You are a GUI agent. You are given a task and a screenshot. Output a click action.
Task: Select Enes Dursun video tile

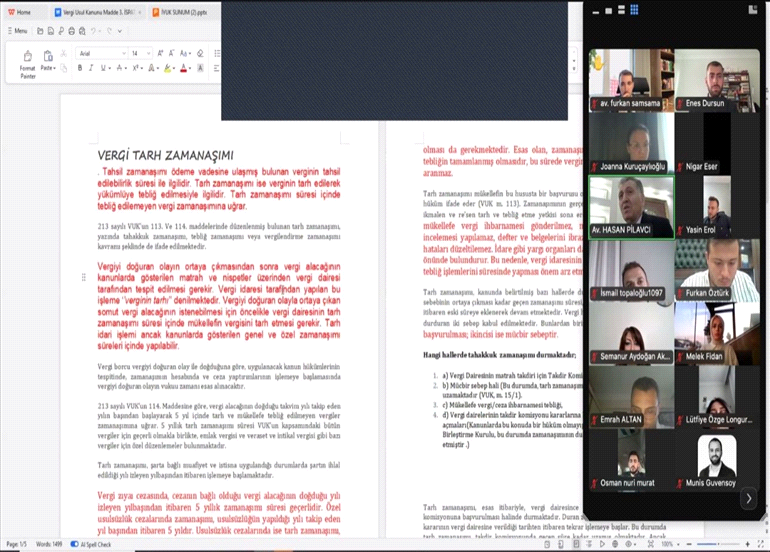717,81
